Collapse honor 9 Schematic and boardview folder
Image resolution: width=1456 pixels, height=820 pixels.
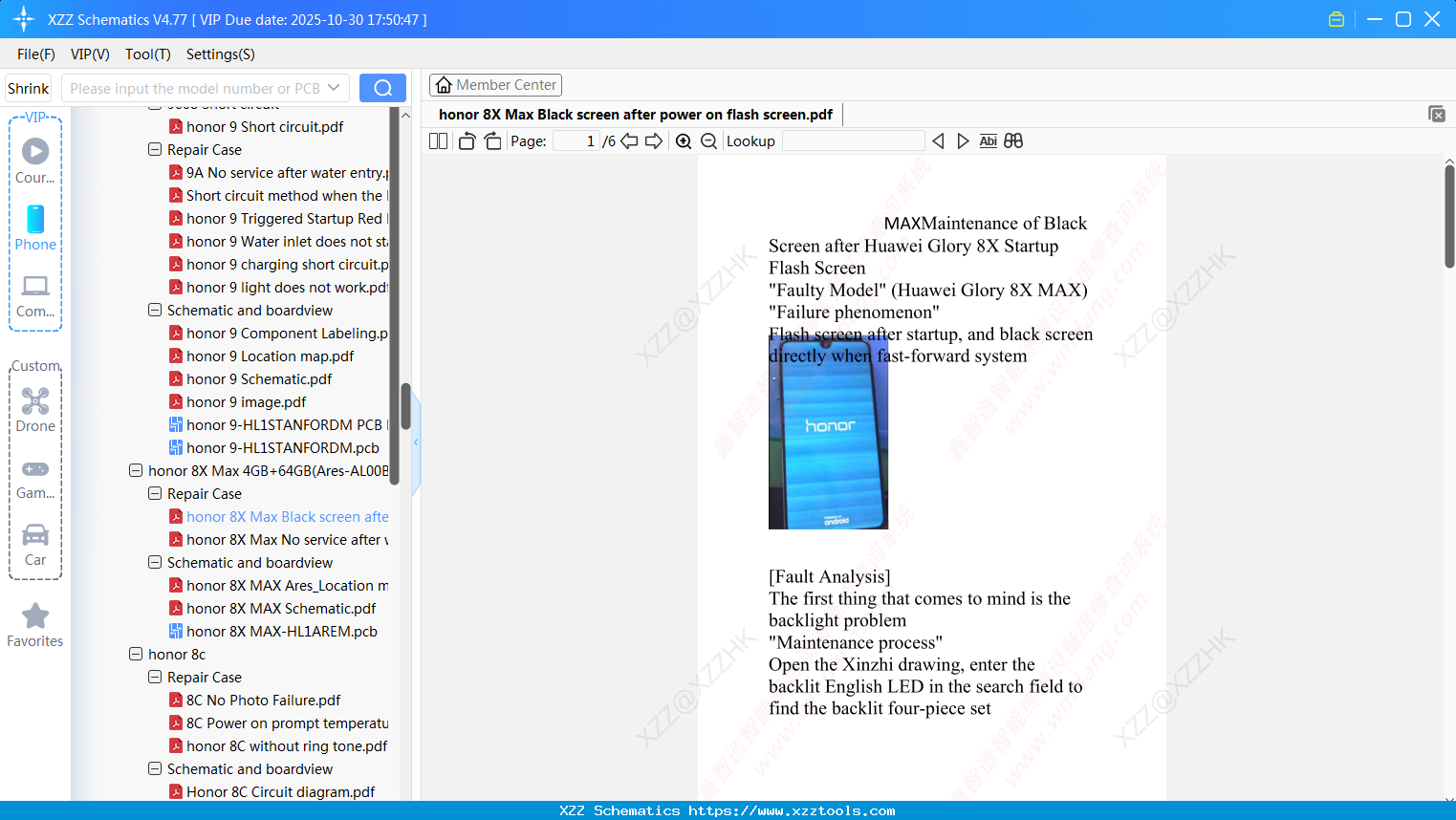[155, 310]
